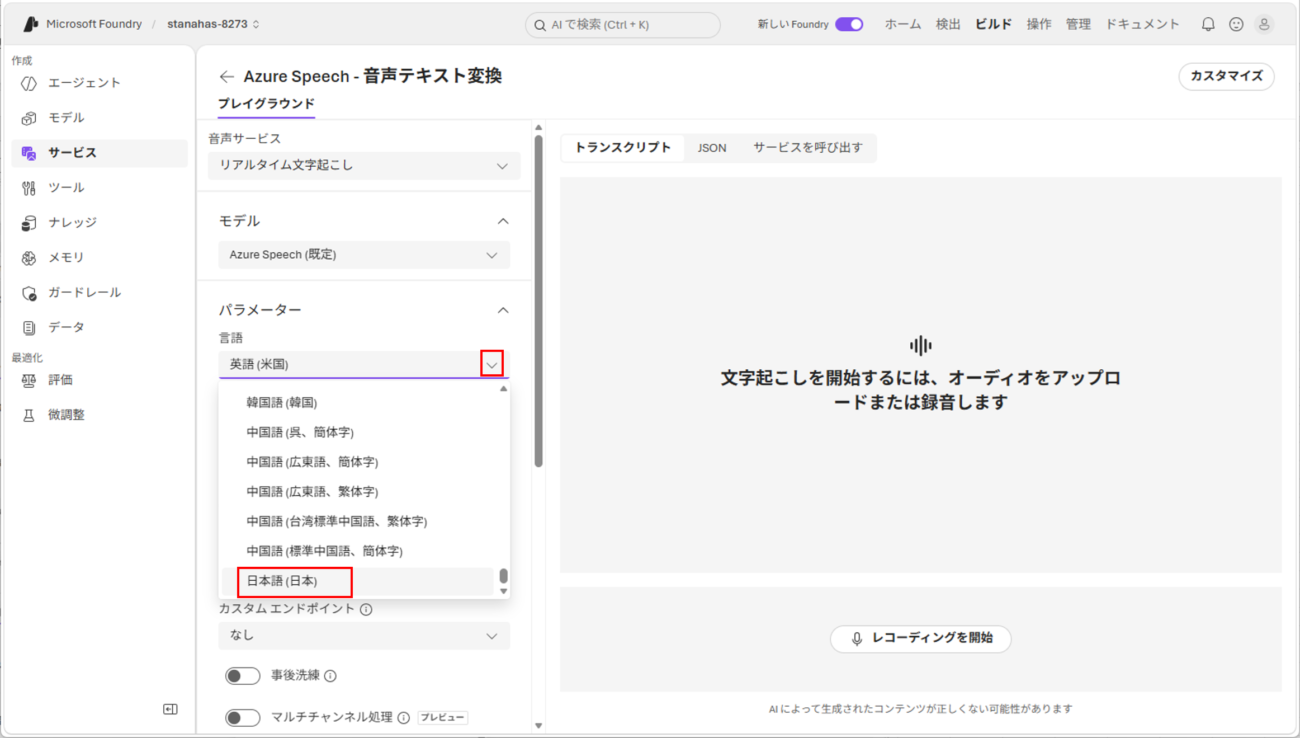Click the 評価 scale icon in sidebar
1300x738 pixels.
pos(29,380)
